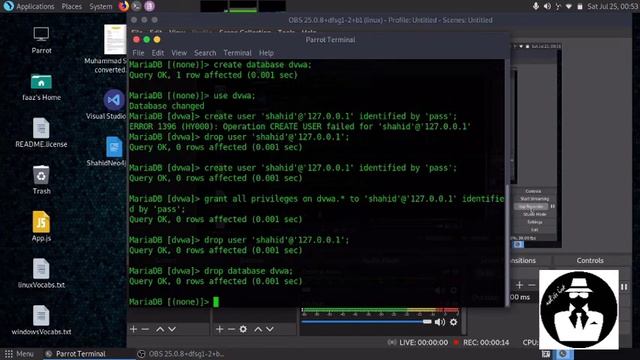Open faaz's Home folder icon
The width and height of the screenshot is (640, 360).
click(41, 82)
